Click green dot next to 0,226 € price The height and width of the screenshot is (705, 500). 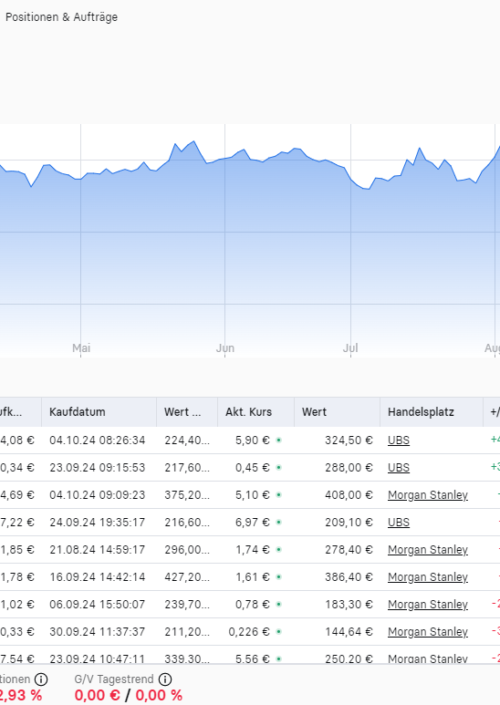point(278,632)
